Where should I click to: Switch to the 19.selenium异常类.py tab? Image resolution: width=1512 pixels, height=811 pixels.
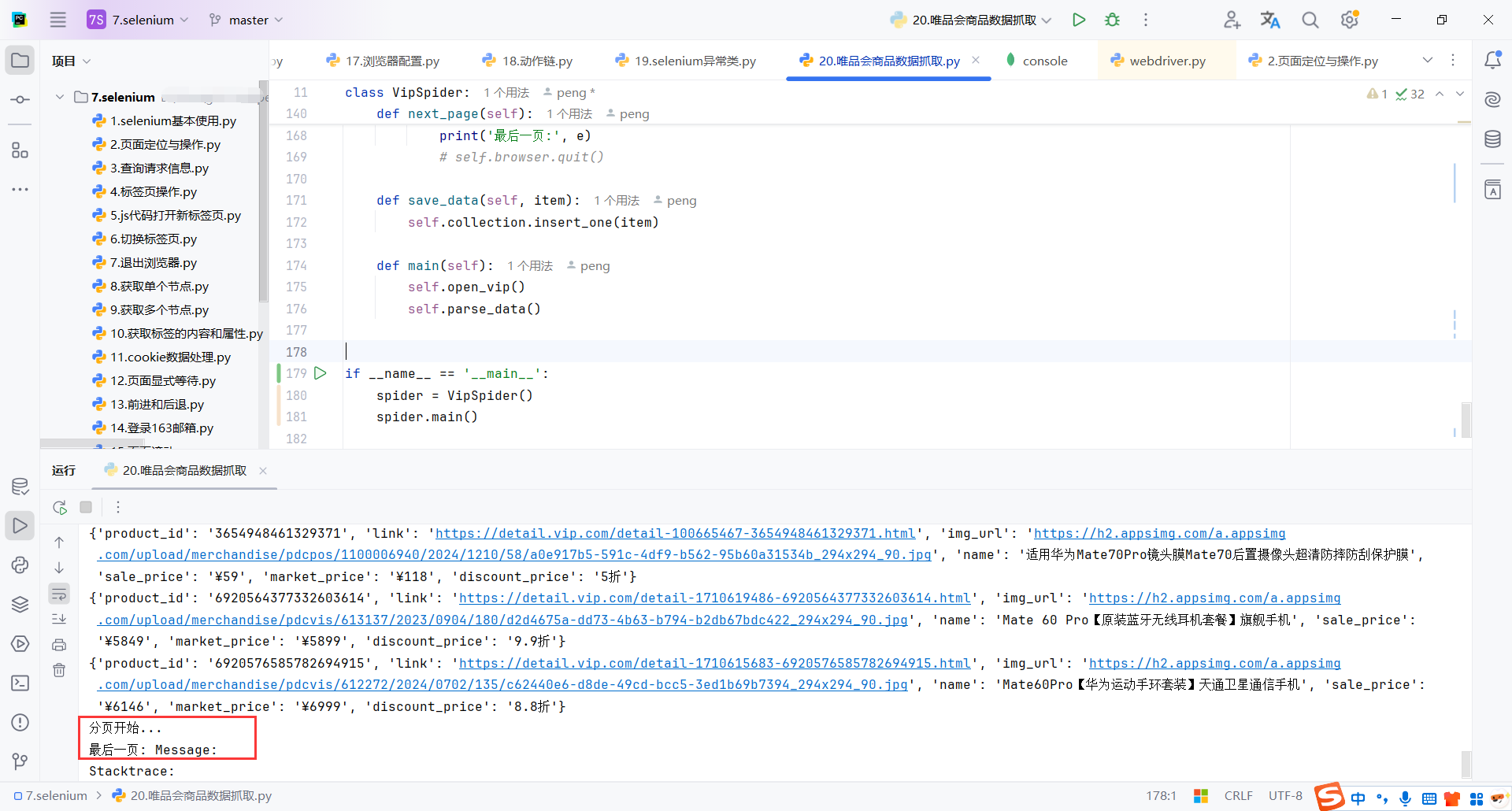[x=685, y=61]
